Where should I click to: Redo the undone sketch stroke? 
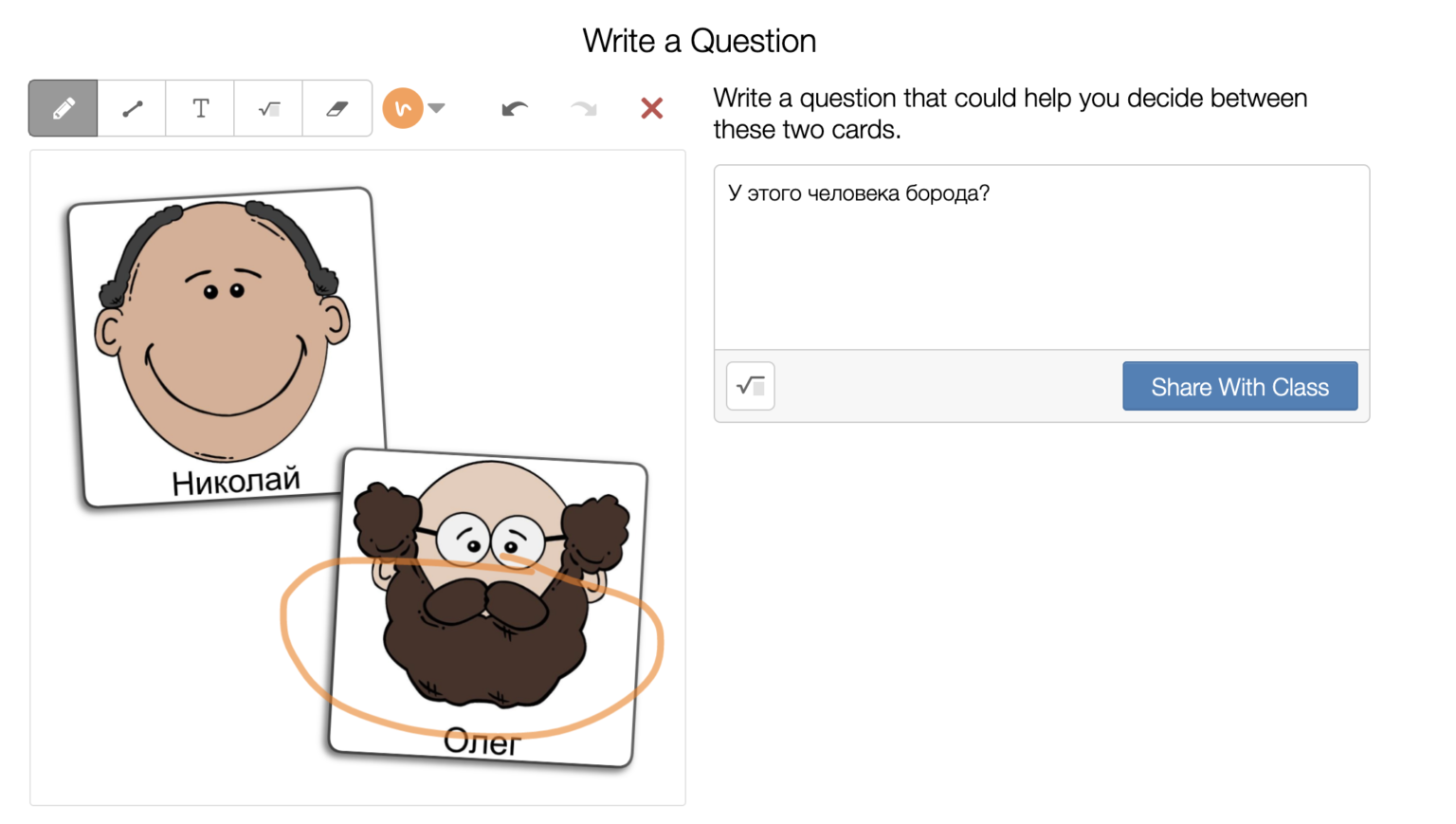[582, 107]
